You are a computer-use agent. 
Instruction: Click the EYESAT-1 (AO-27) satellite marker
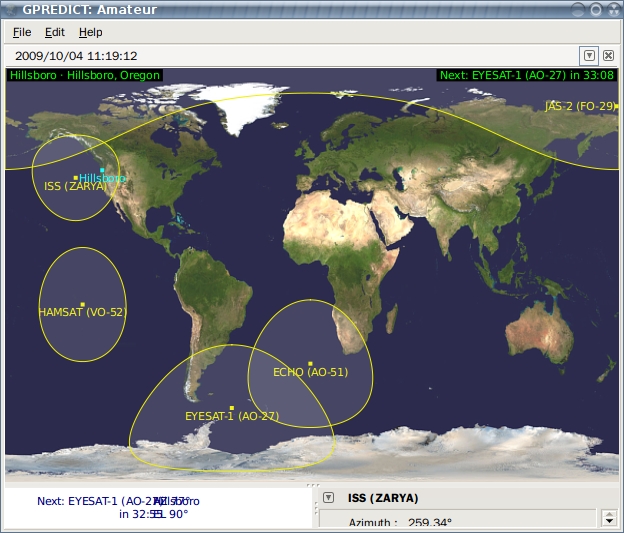click(232, 408)
